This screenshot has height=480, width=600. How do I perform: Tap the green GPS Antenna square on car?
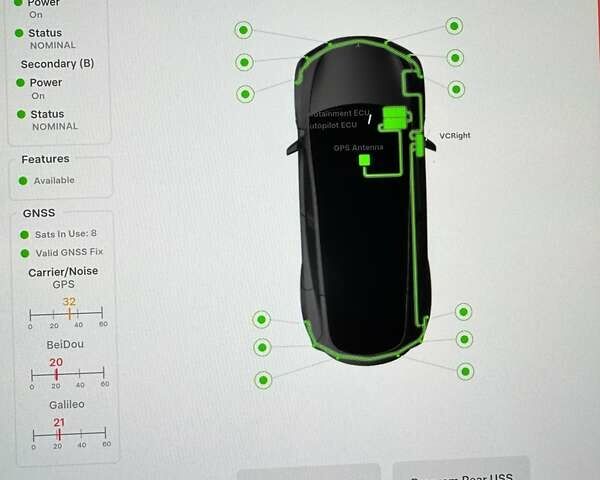(x=364, y=160)
